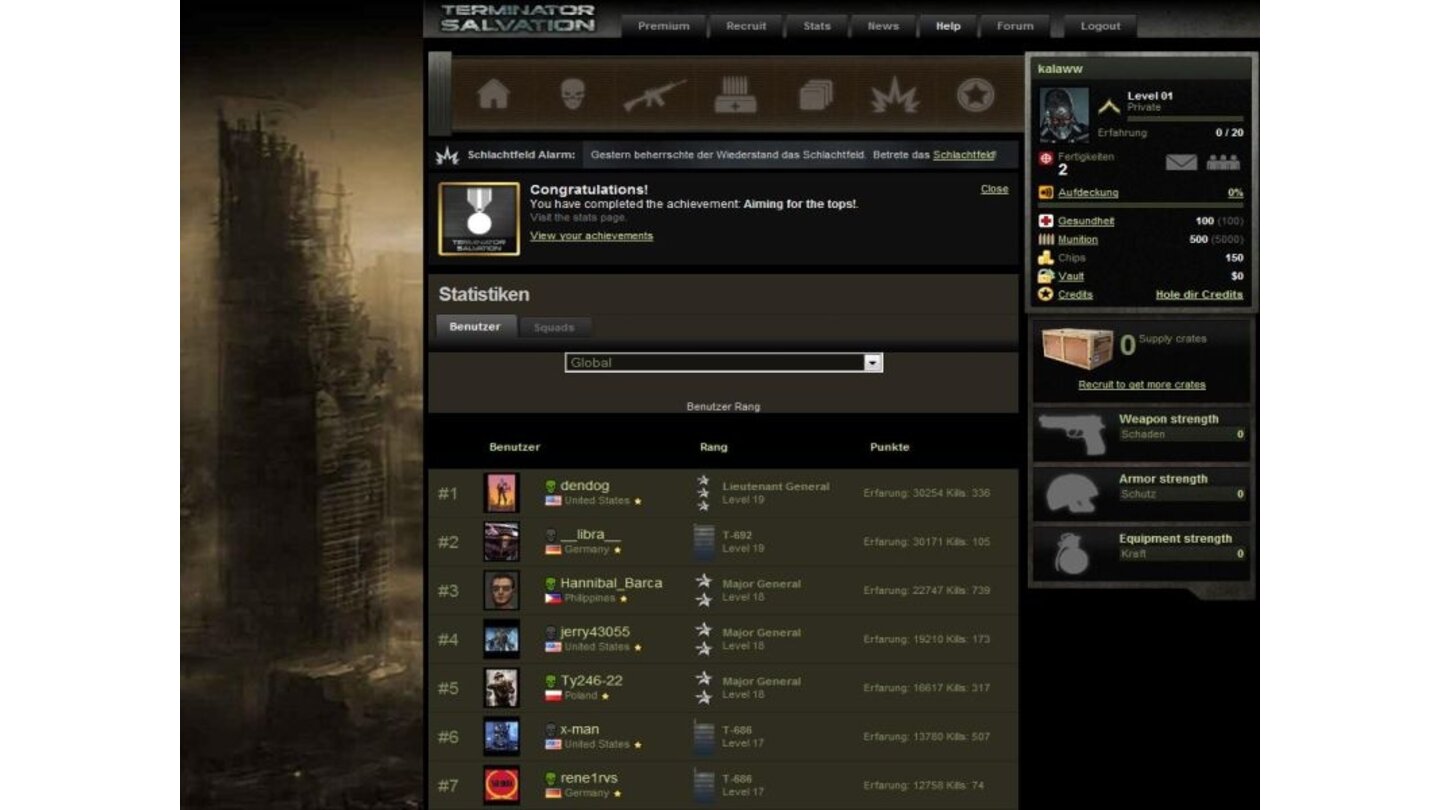Image resolution: width=1440 pixels, height=810 pixels.
Task: Open jerry43055's avatar thumbnail
Action: 501,639
